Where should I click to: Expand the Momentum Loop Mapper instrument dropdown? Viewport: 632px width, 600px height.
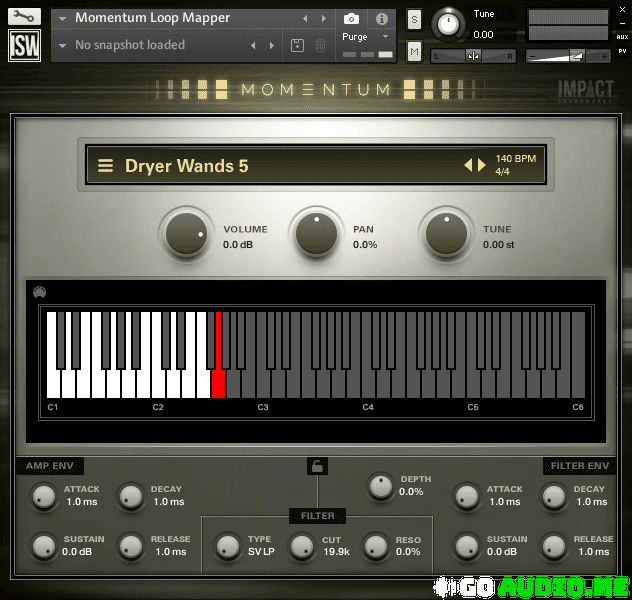(64, 18)
